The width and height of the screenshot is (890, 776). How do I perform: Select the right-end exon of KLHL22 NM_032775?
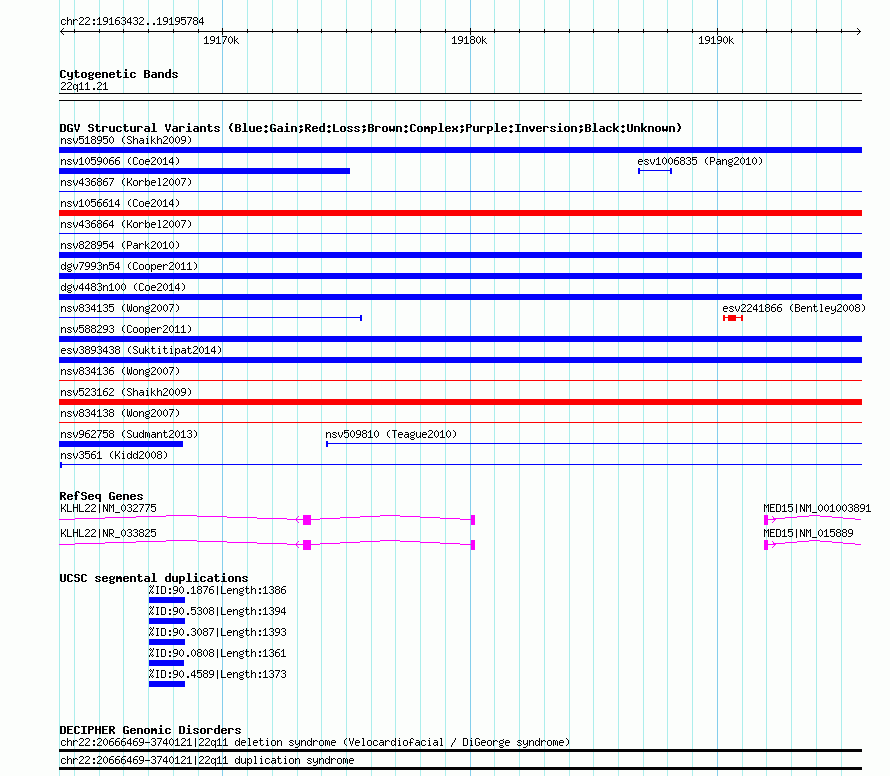click(473, 519)
